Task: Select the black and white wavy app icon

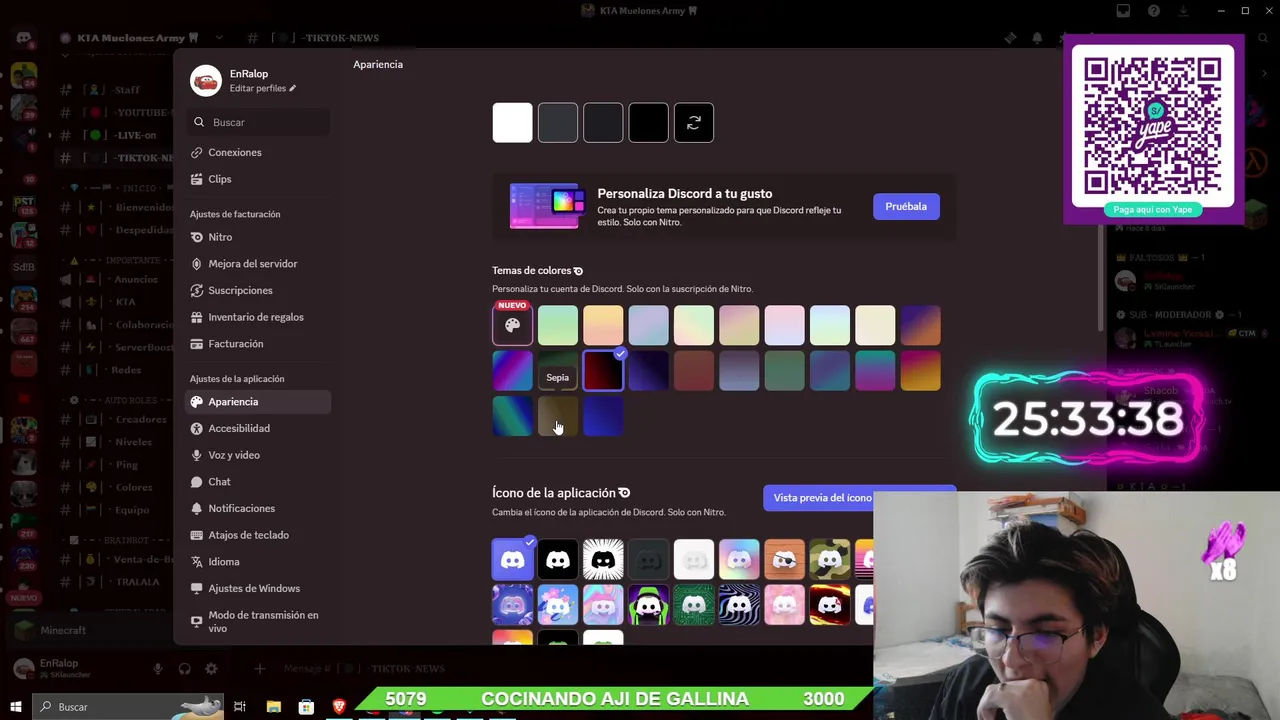Action: point(739,605)
